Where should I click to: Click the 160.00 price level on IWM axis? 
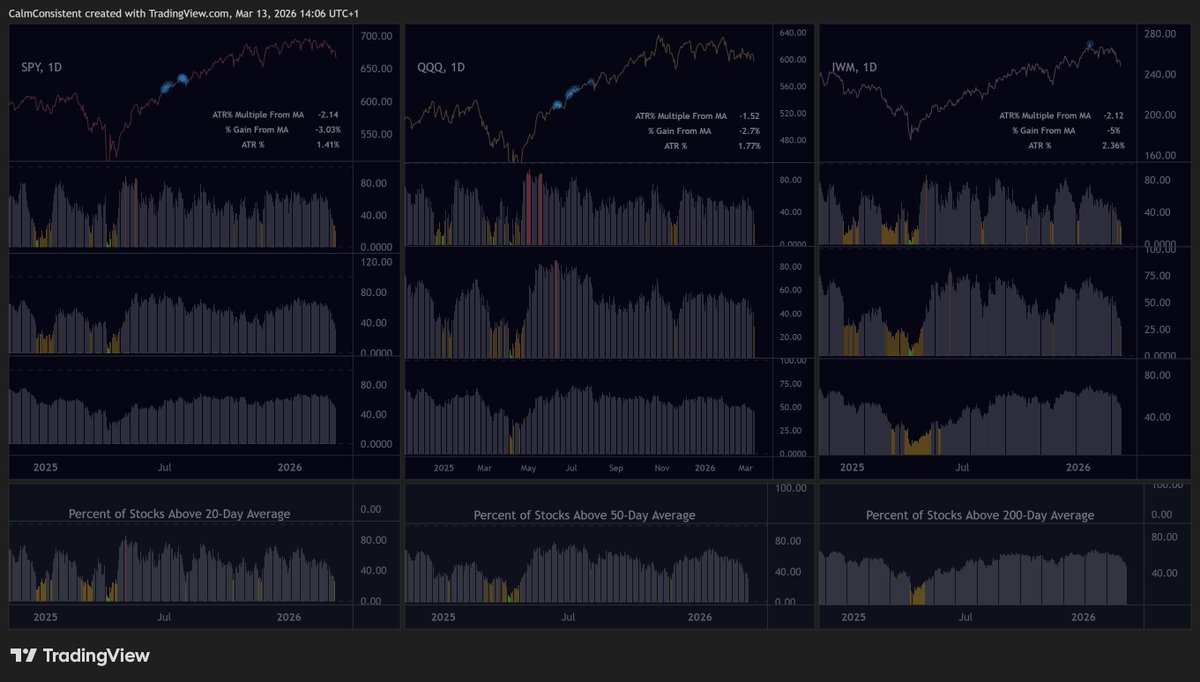(1161, 156)
